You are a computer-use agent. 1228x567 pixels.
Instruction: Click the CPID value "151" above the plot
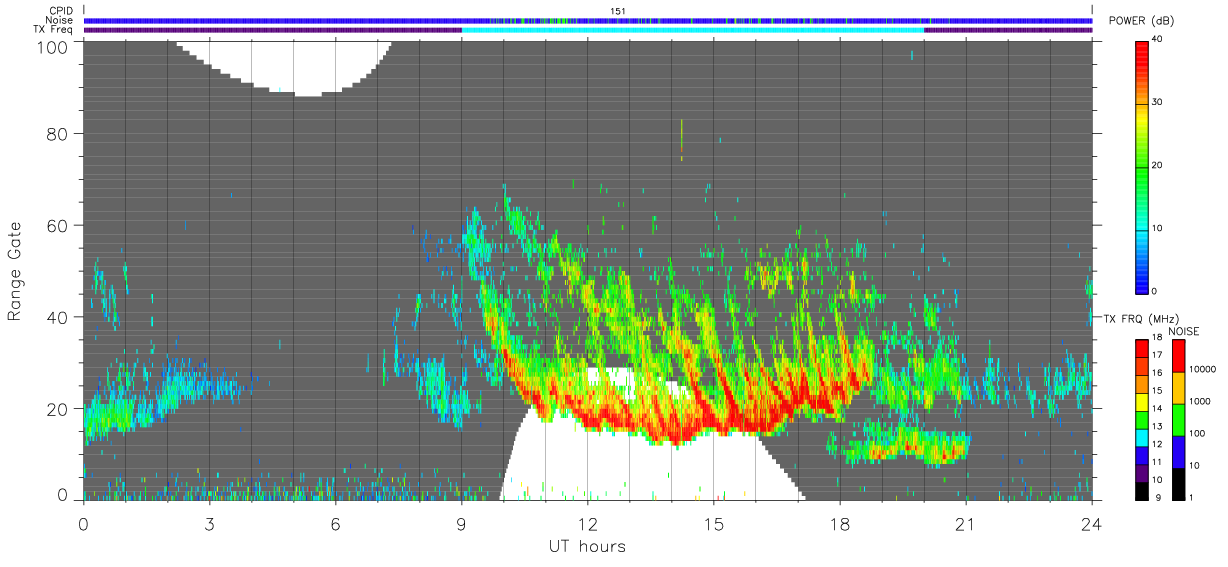click(617, 11)
